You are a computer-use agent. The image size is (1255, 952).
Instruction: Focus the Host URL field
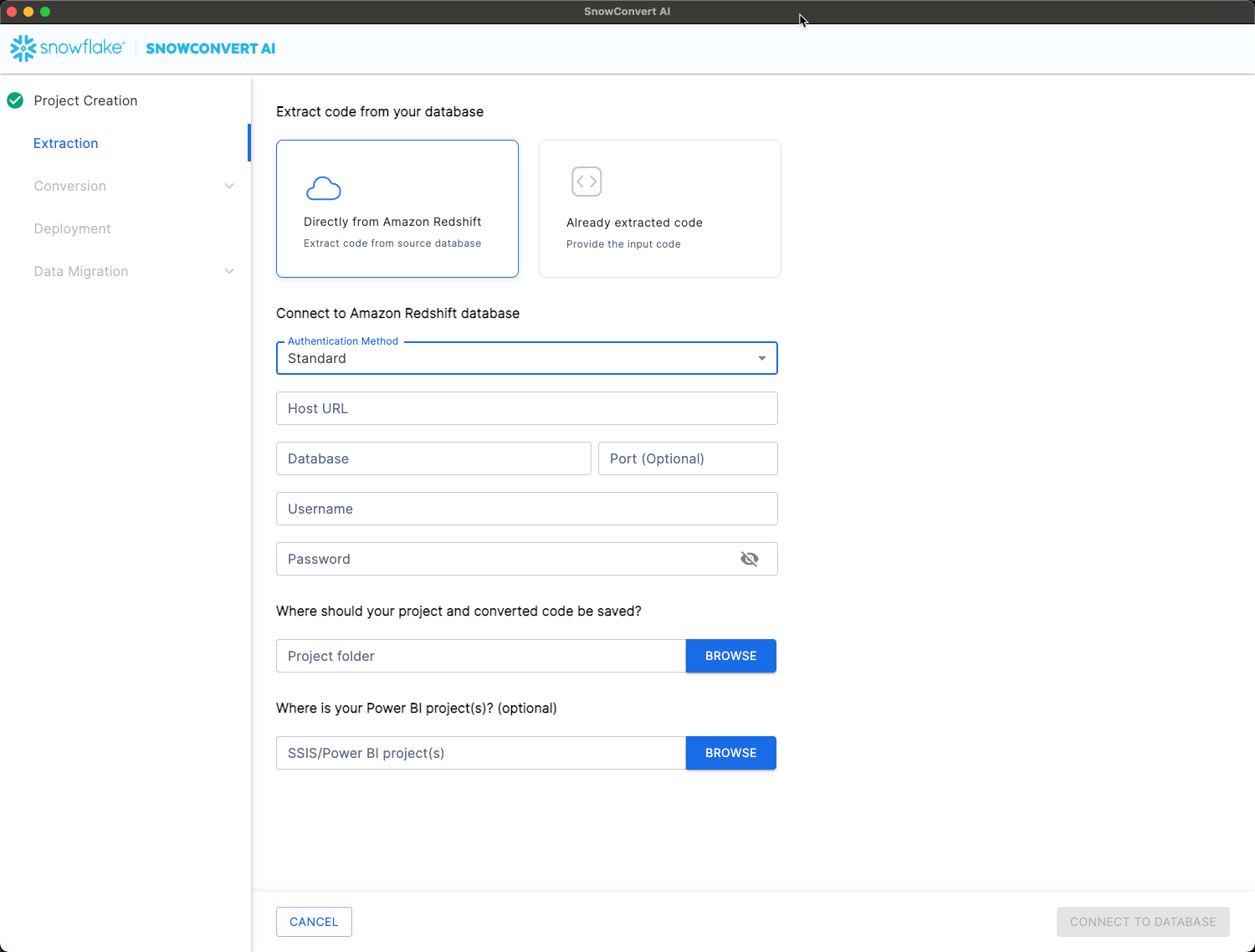pyautogui.click(x=526, y=408)
